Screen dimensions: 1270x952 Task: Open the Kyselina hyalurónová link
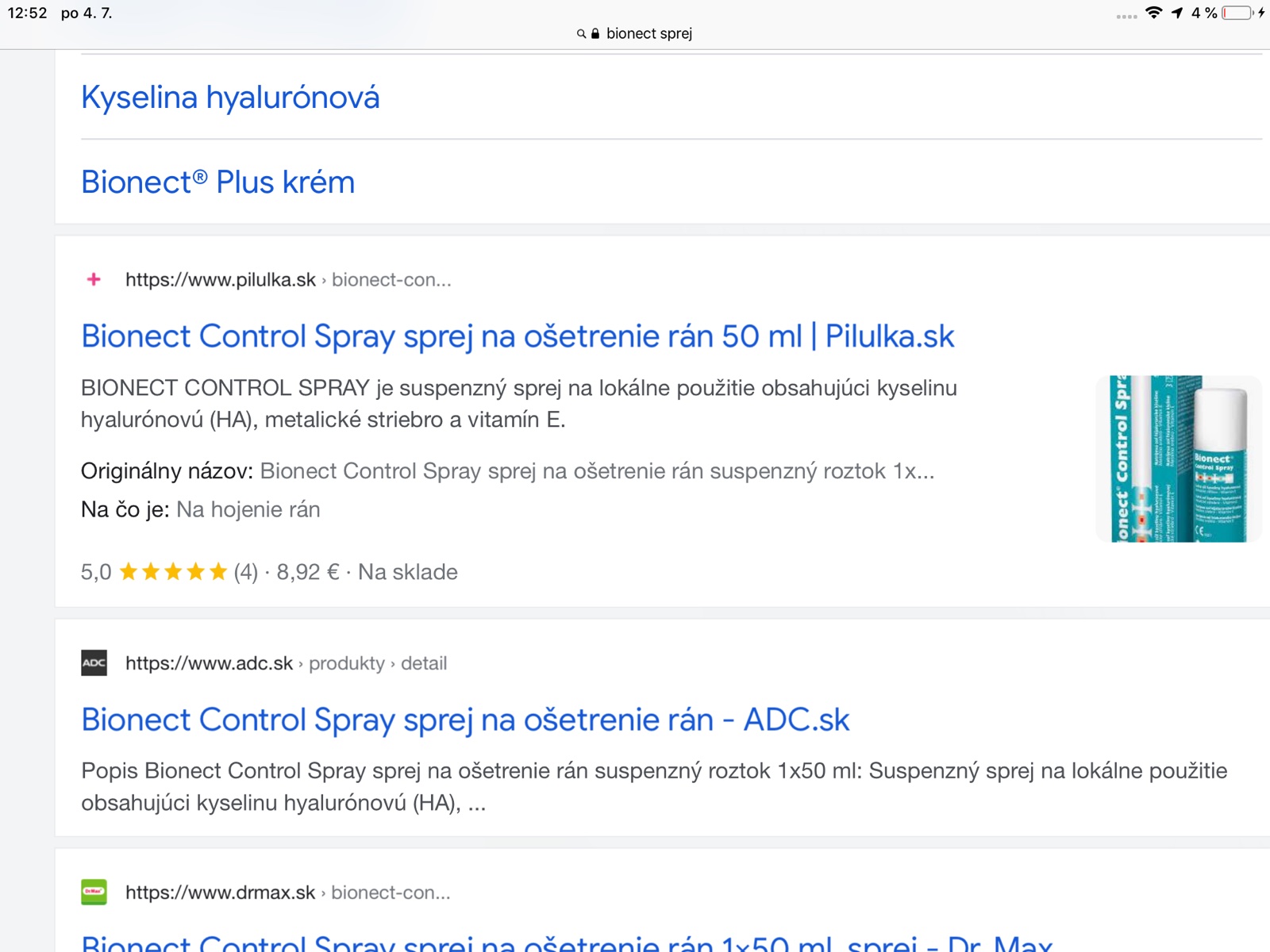tap(230, 98)
